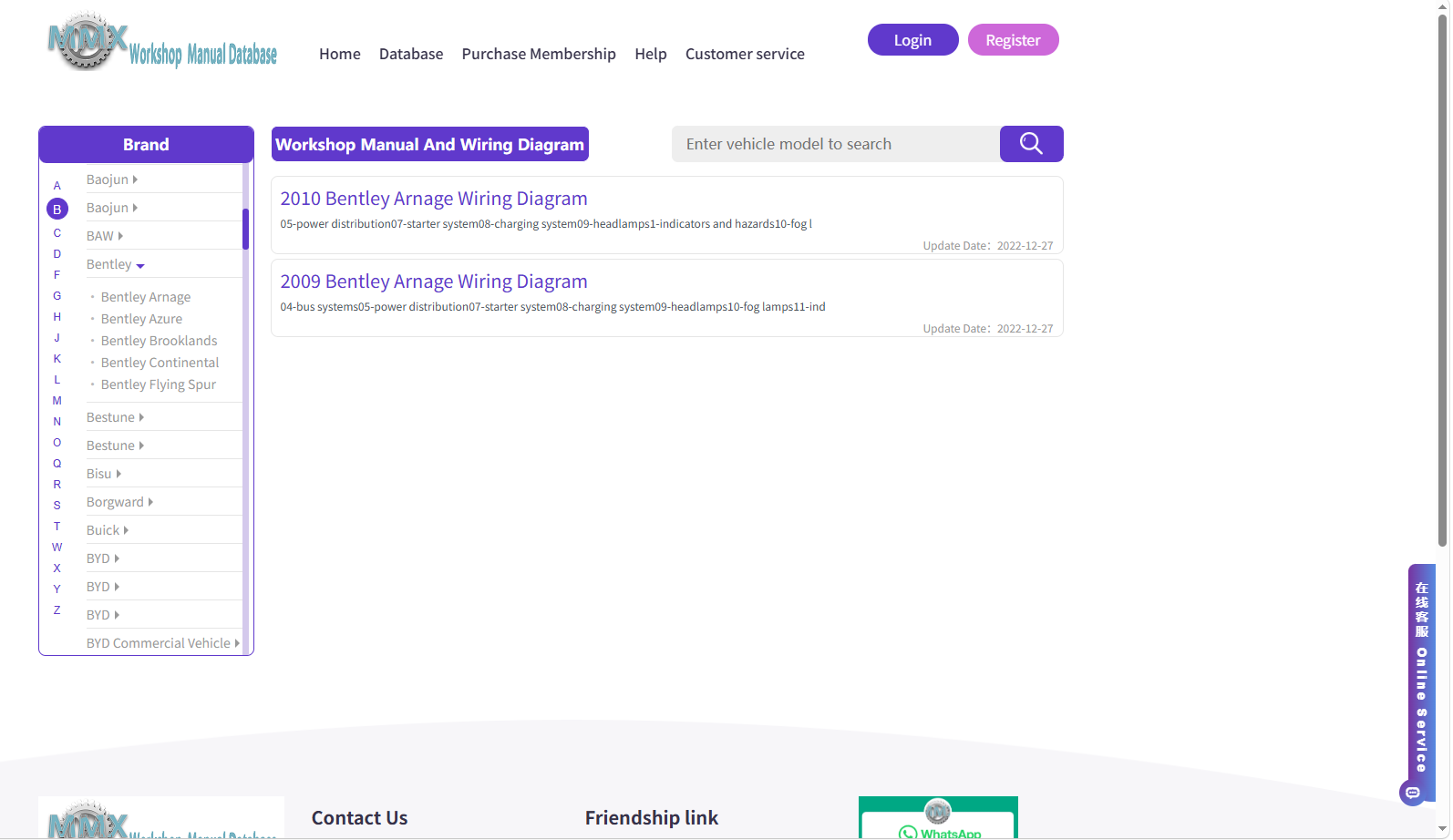
Task: Select letter G in brand index
Action: [x=57, y=296]
